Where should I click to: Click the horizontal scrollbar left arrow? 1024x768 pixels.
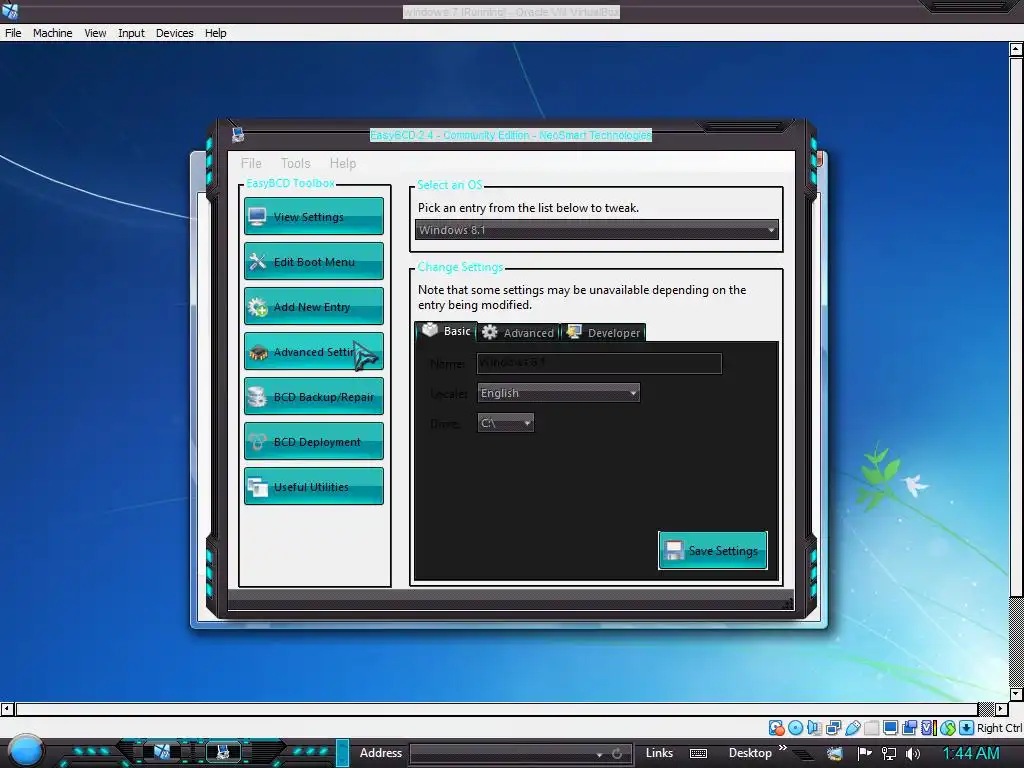pyautogui.click(x=7, y=709)
